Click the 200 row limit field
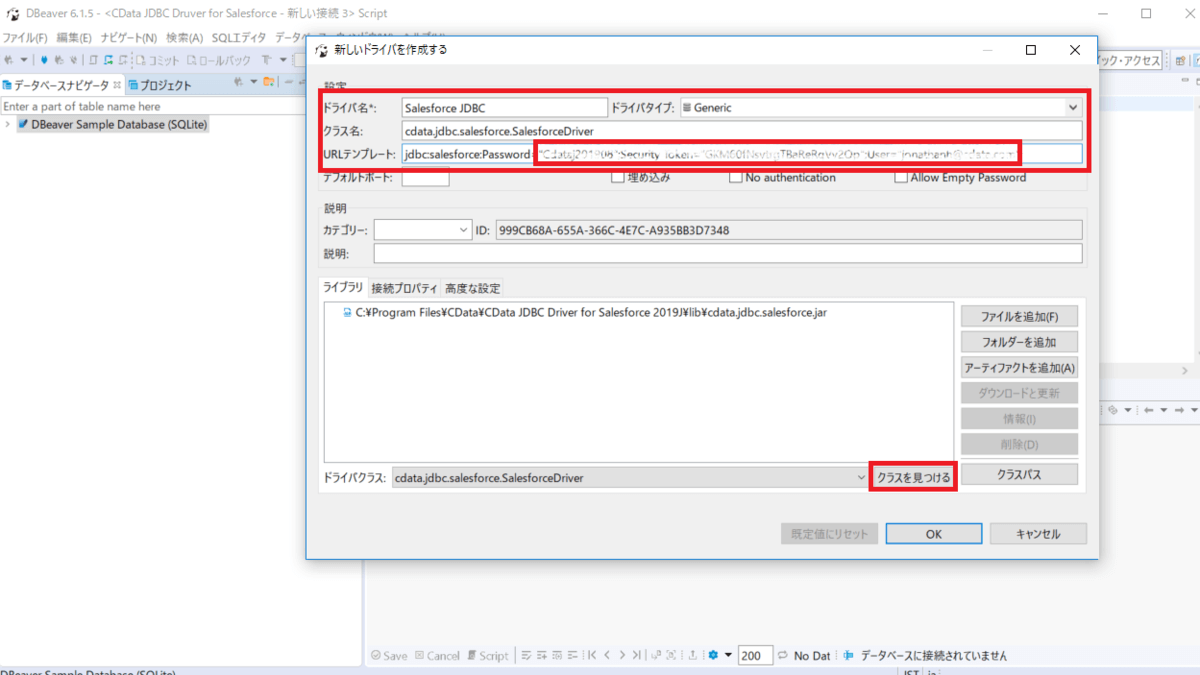The width and height of the screenshot is (1200, 675). pos(755,656)
